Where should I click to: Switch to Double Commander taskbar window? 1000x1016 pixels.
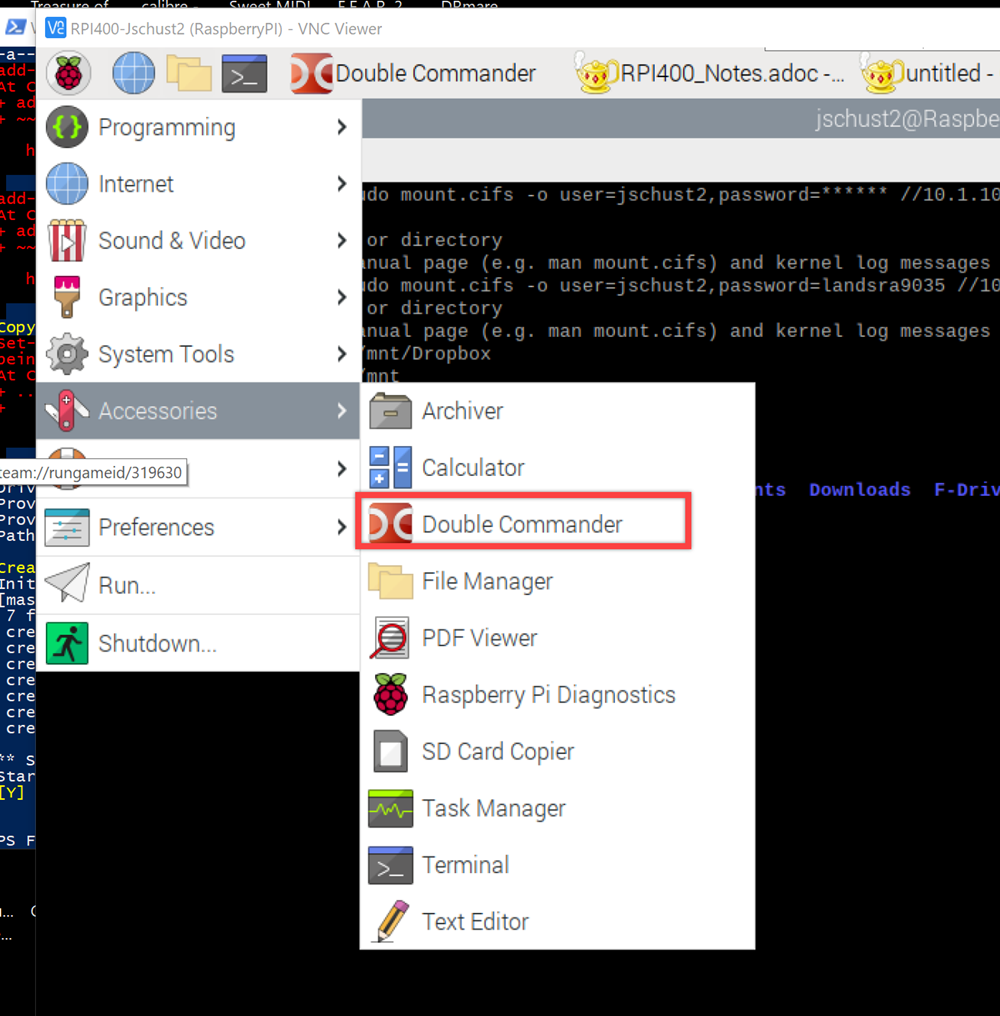[x=413, y=73]
